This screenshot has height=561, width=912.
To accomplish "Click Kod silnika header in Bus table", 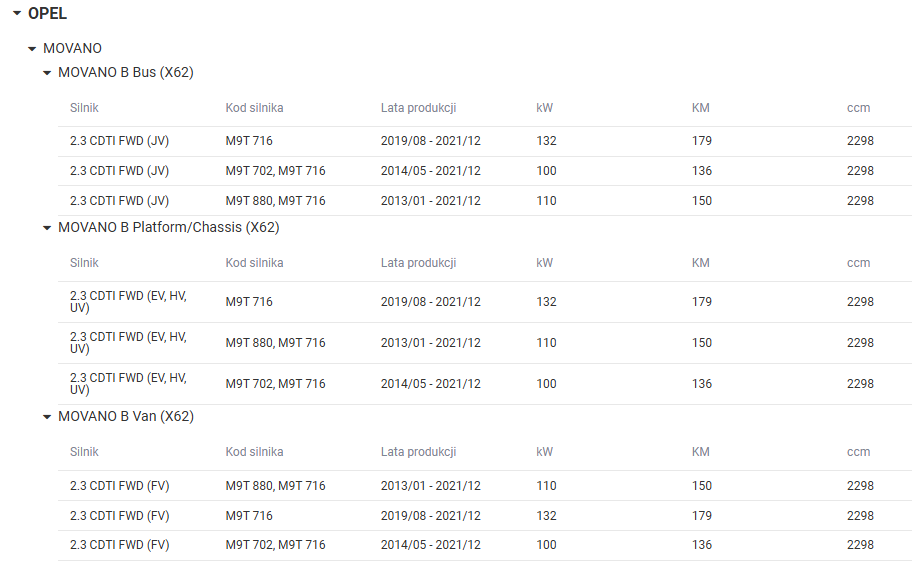I will 254,108.
